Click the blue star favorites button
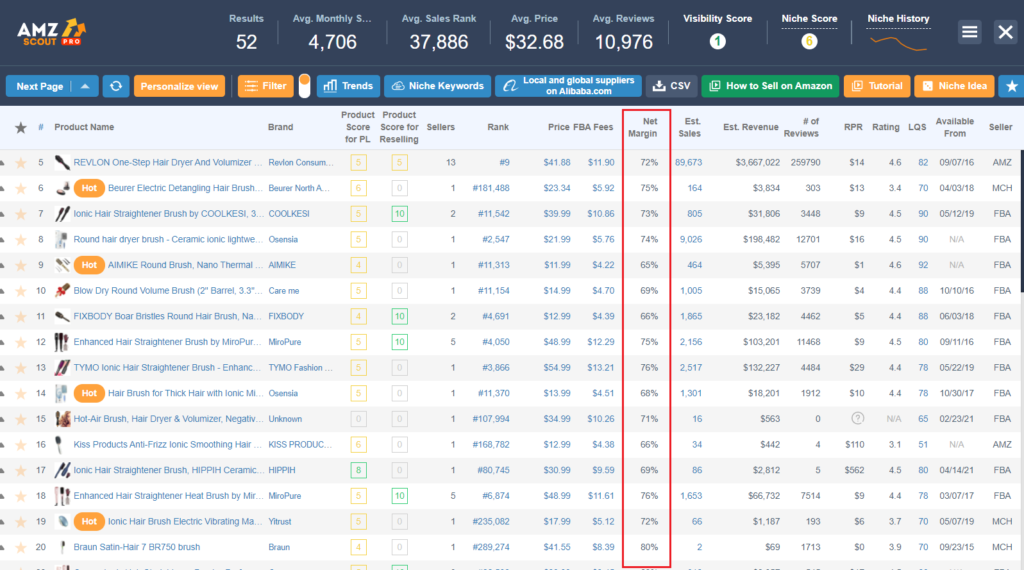The width and height of the screenshot is (1024, 570). tap(1011, 86)
